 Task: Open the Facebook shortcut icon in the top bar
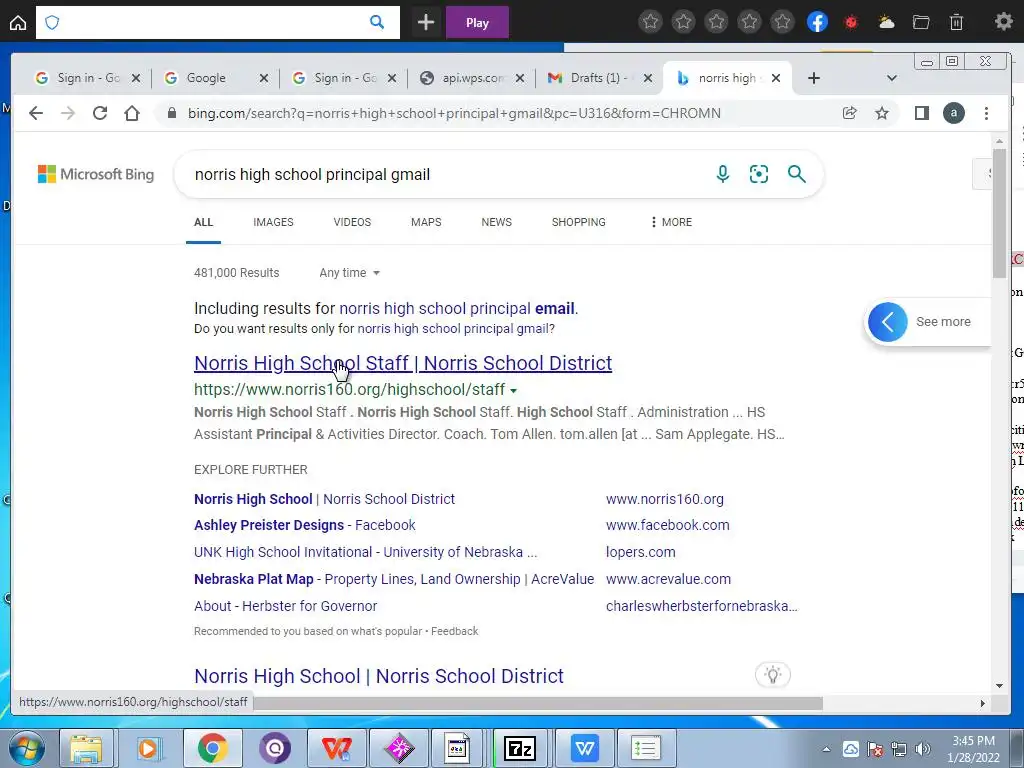click(817, 22)
